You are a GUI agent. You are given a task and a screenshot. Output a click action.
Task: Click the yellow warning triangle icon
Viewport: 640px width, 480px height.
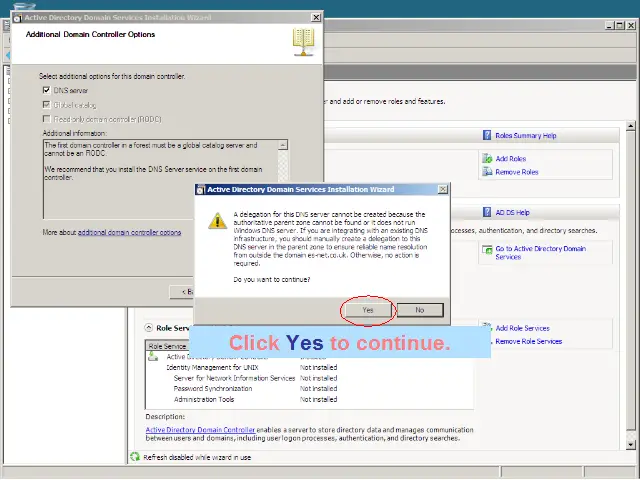pos(218,221)
